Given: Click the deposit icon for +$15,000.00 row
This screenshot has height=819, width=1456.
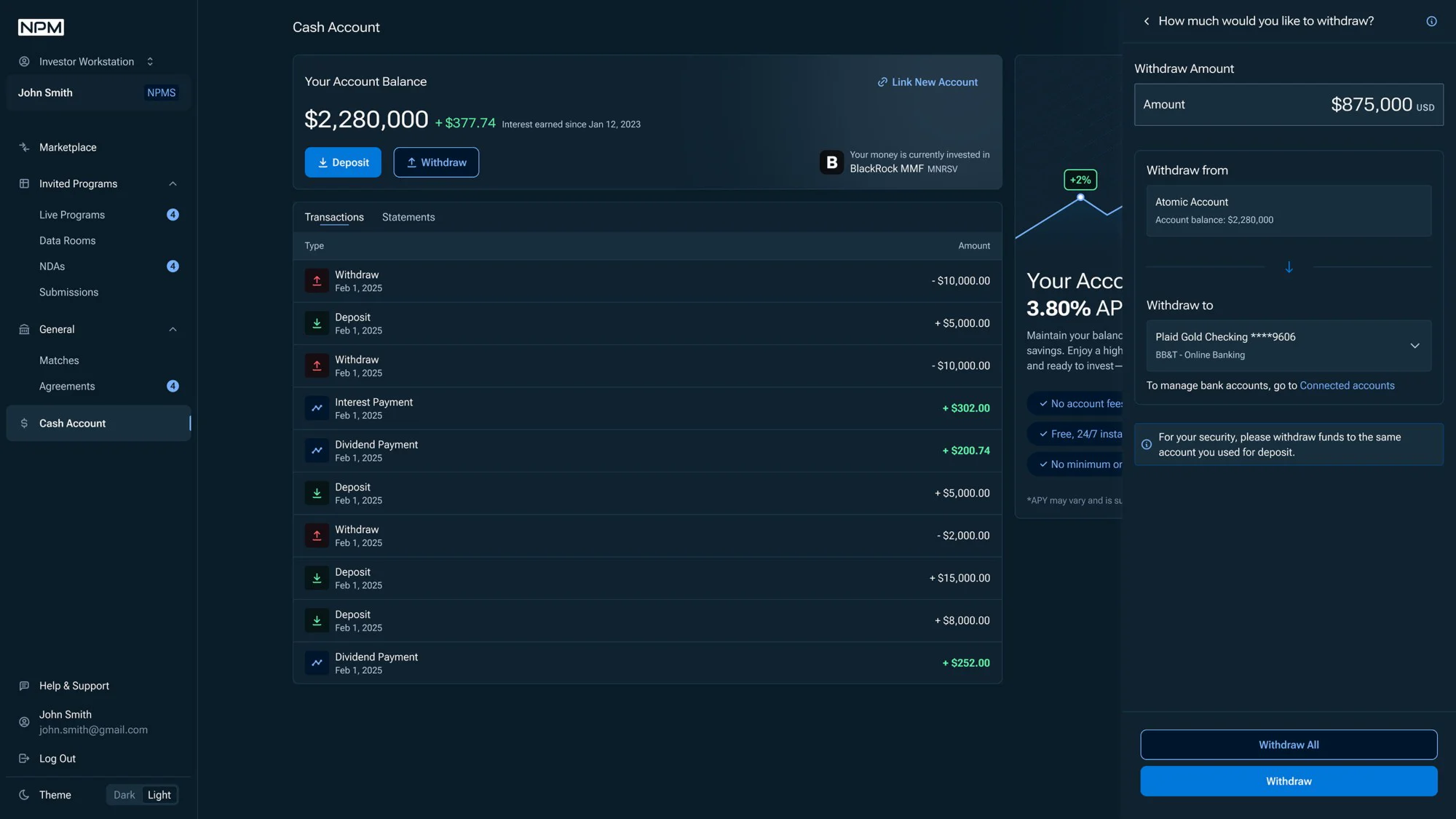Looking at the screenshot, I should (x=317, y=578).
